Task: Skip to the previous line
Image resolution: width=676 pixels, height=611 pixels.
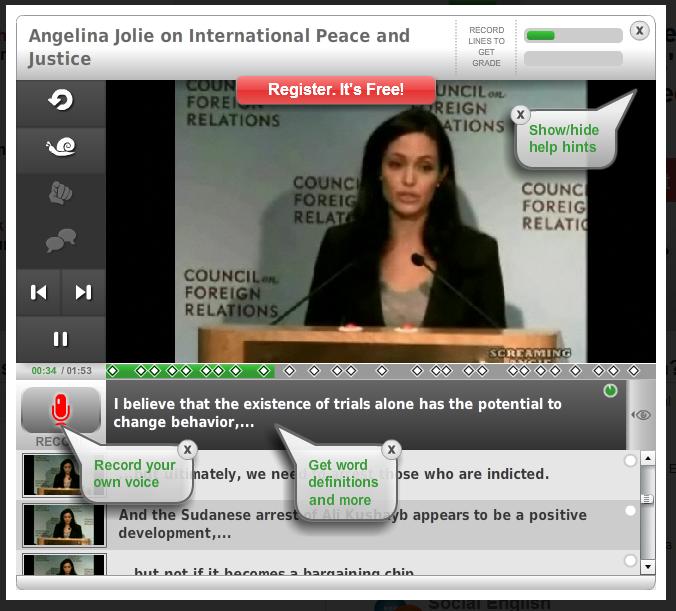Action: (38, 292)
